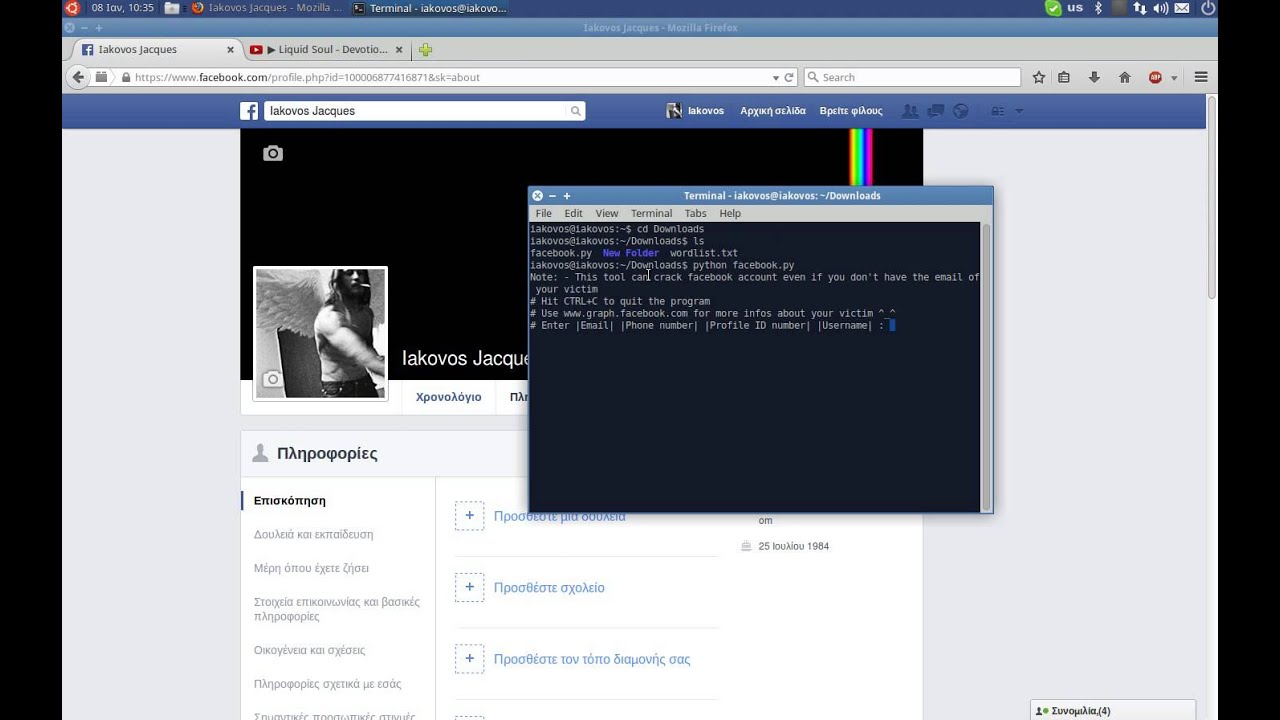Viewport: 1280px width, 720px height.
Task: Open the Ubuntu logo applications menu
Action: click(71, 8)
